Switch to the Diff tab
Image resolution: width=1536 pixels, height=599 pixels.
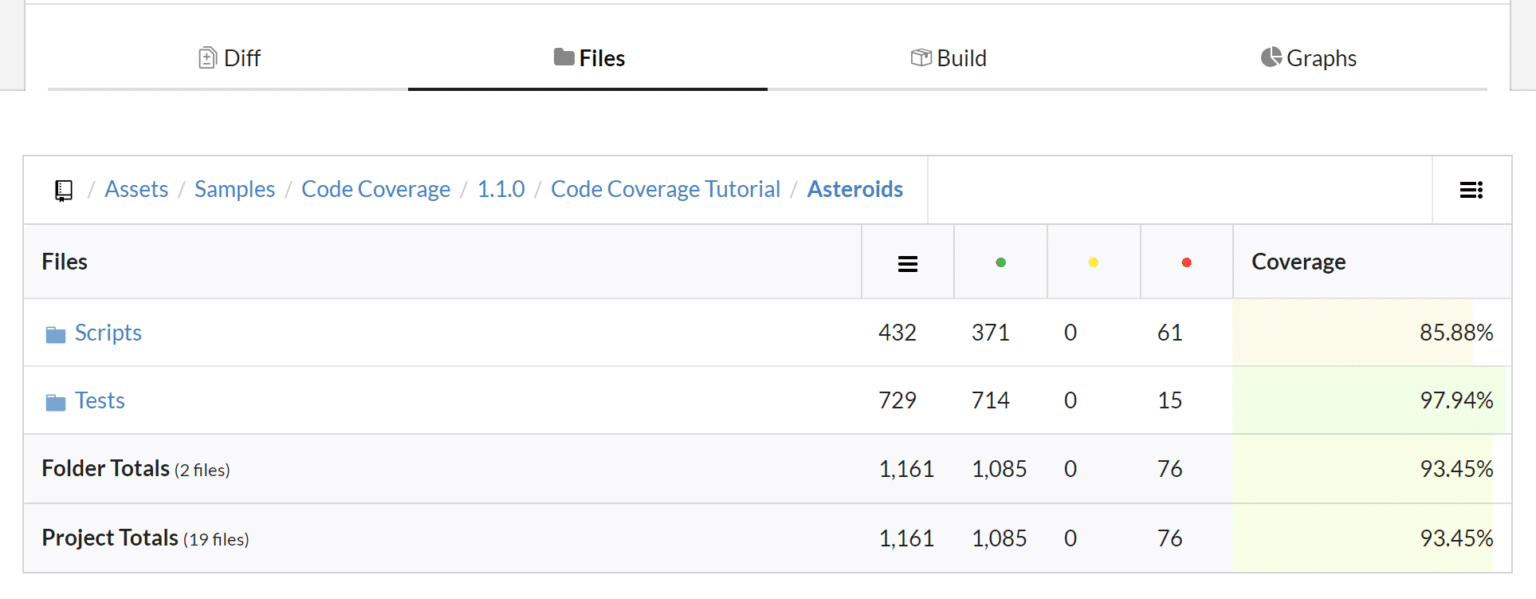click(x=228, y=57)
